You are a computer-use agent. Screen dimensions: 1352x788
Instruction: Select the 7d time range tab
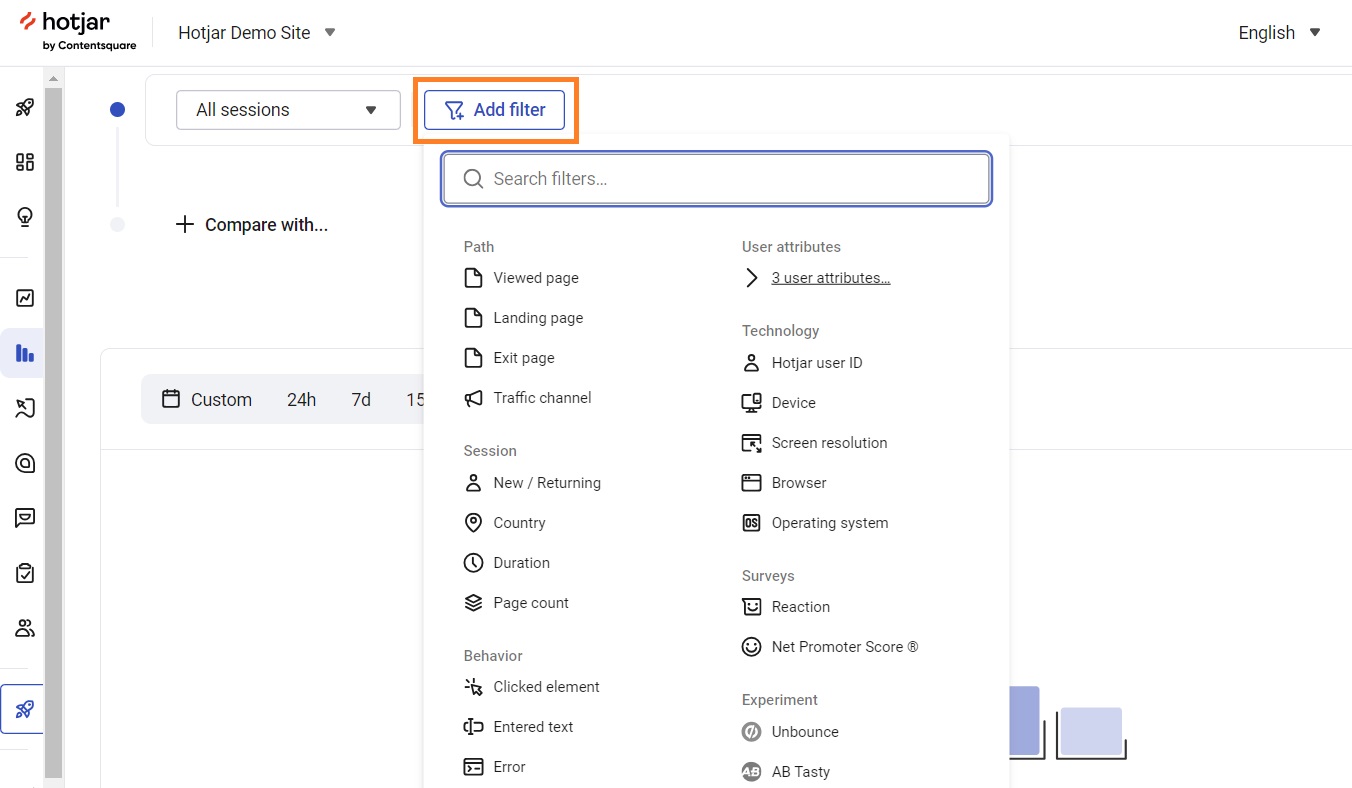[x=360, y=399]
